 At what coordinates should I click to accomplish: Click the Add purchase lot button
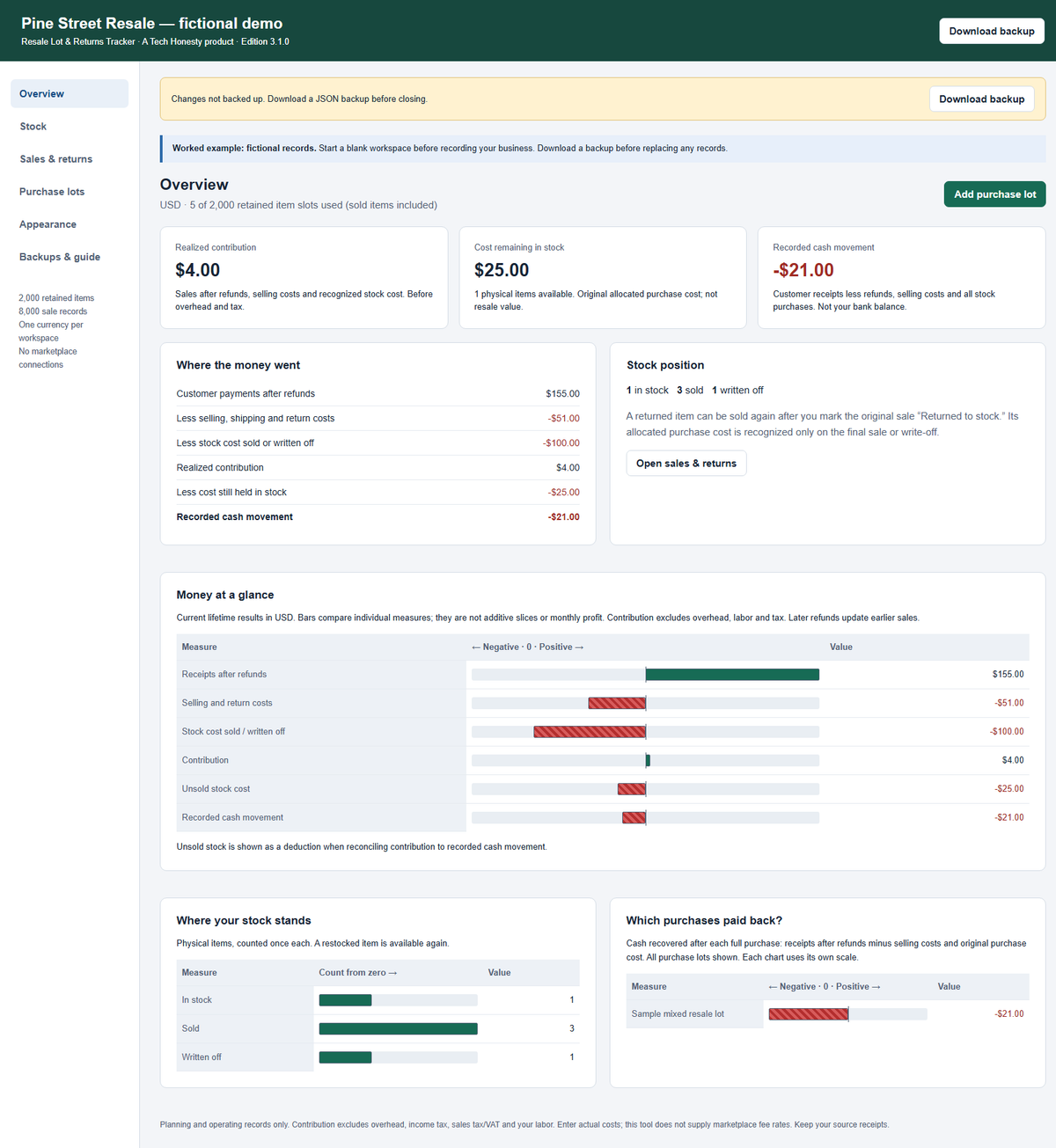pos(994,194)
